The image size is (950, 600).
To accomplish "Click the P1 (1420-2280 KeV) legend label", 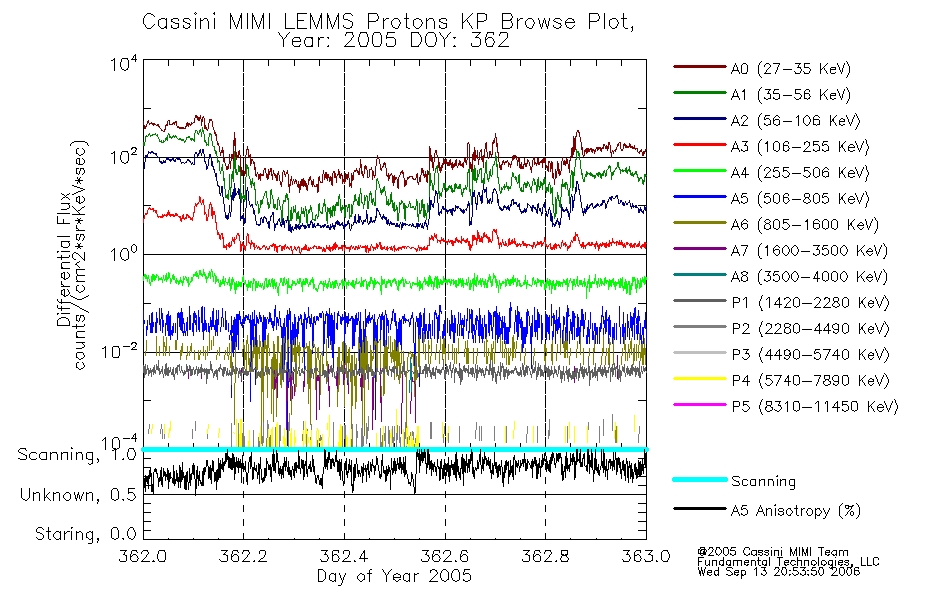I will 810,303.
